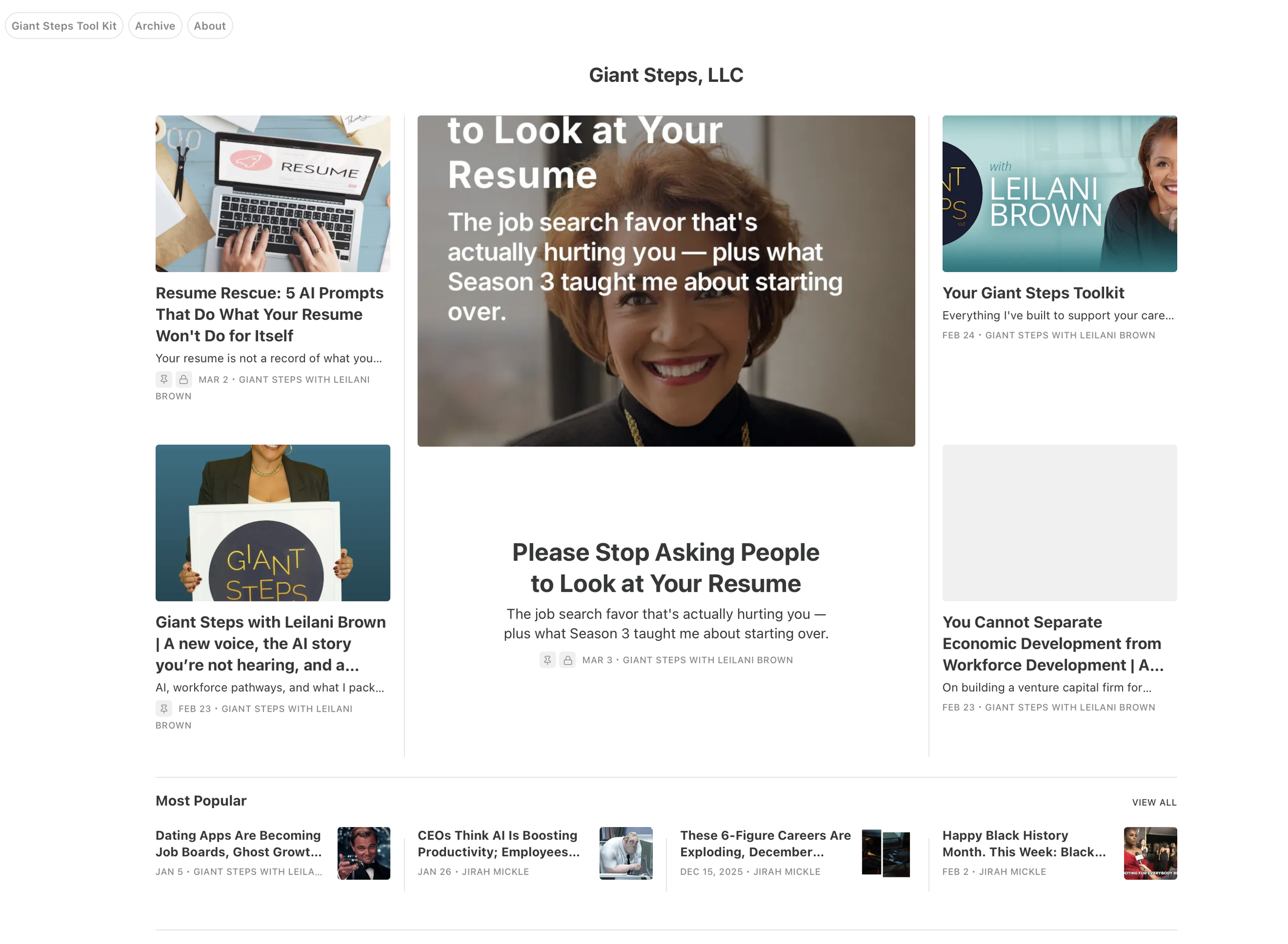This screenshot has width=1288, height=944.
Task: Click lock icon on Resume Rescue post
Action: coord(183,379)
